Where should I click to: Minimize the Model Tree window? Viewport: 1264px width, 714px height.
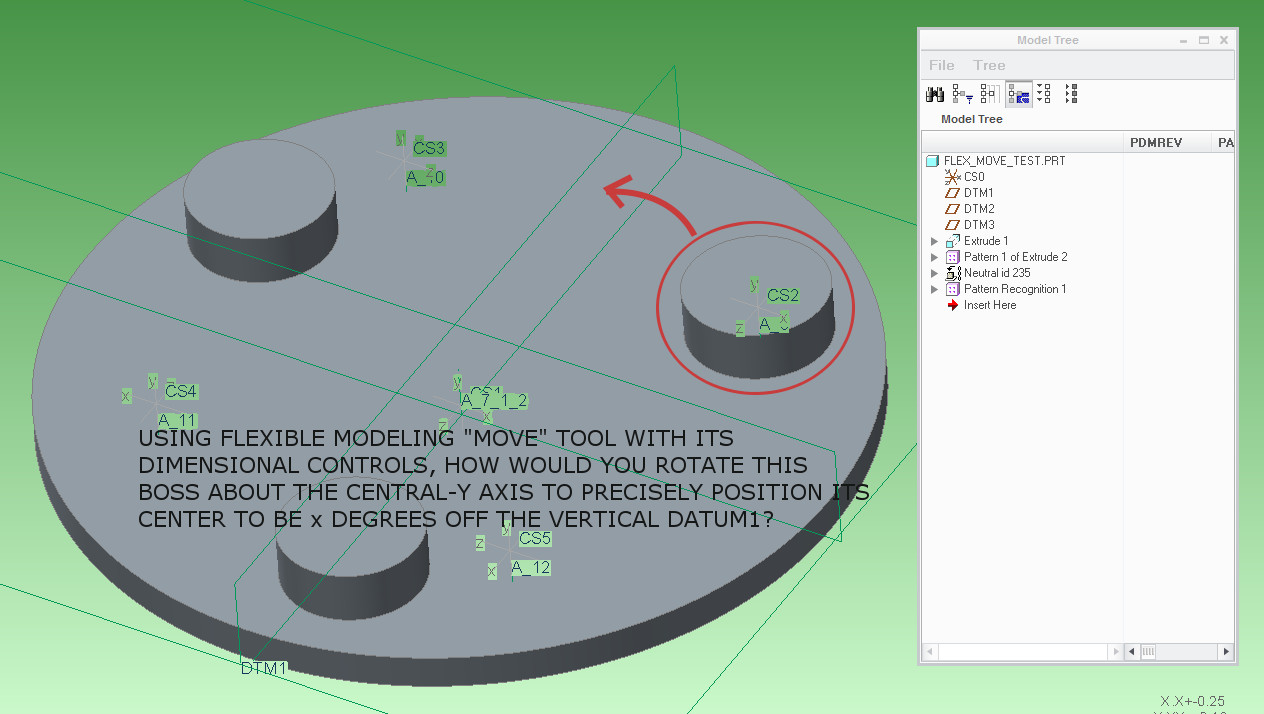point(1185,40)
